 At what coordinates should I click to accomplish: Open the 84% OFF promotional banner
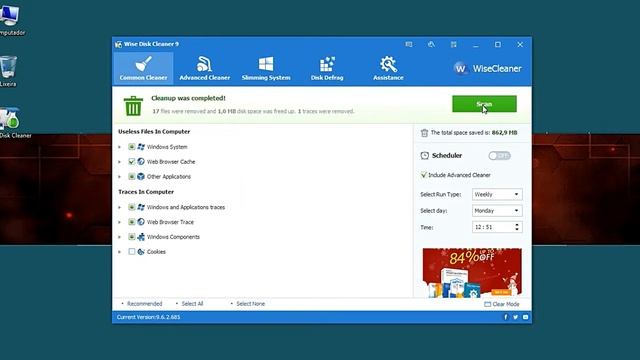point(472,272)
